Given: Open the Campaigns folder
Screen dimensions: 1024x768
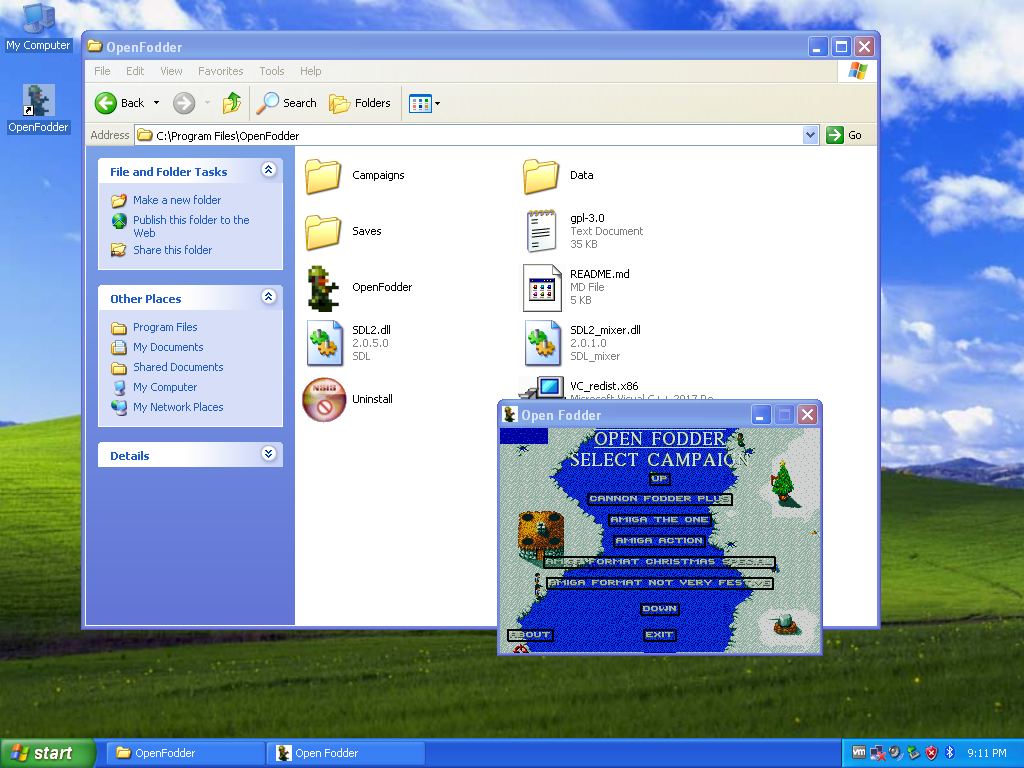Looking at the screenshot, I should 322,176.
